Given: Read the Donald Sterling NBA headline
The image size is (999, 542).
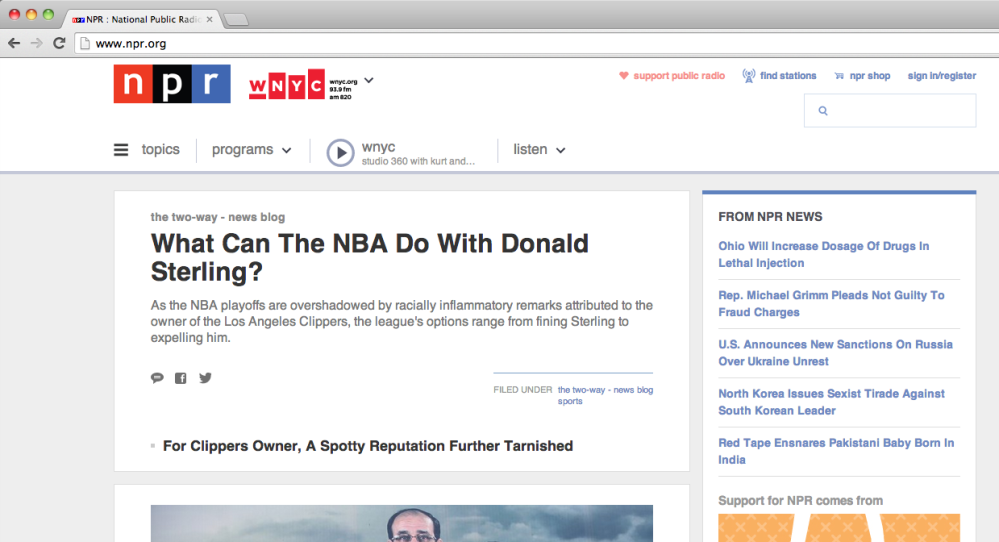Looking at the screenshot, I should click(369, 257).
